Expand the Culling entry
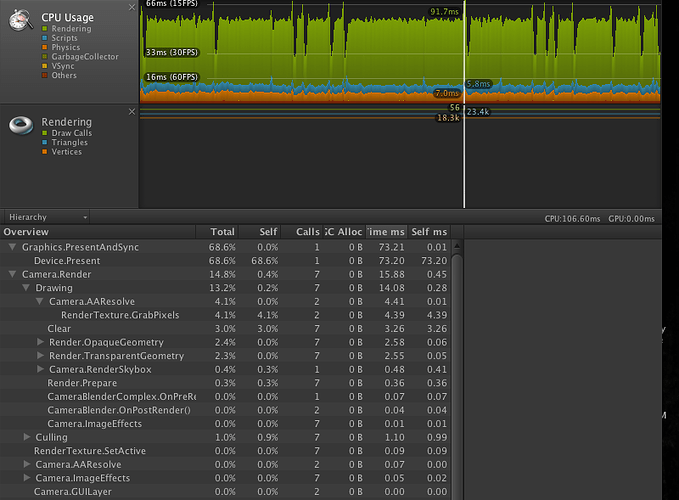 pyautogui.click(x=27, y=437)
